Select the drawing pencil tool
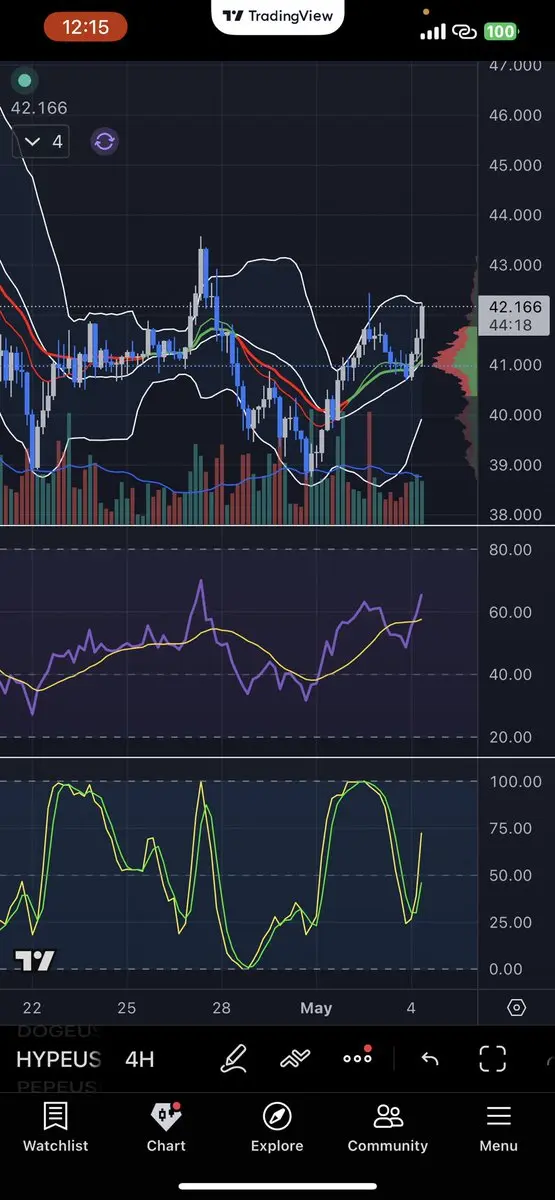555x1200 pixels. click(233, 1059)
